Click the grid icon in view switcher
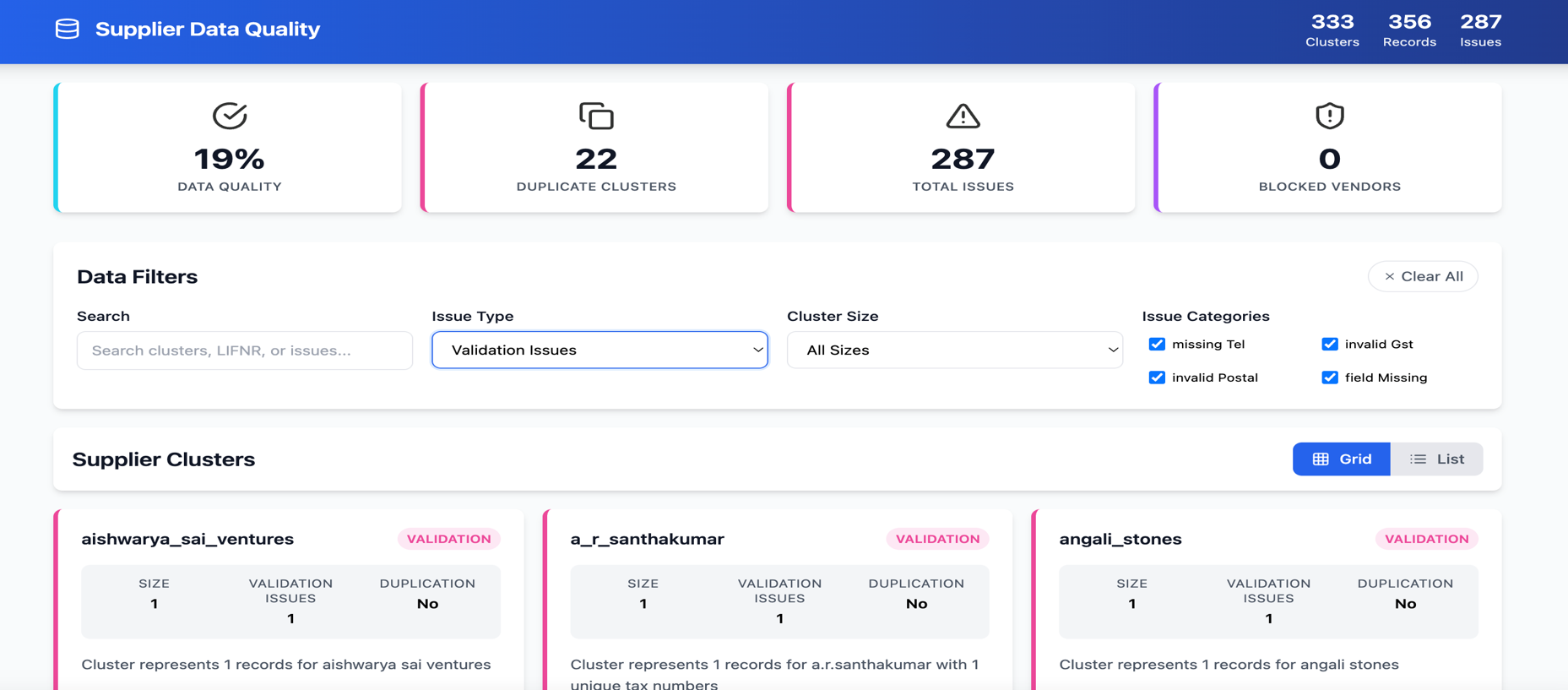 click(1321, 459)
